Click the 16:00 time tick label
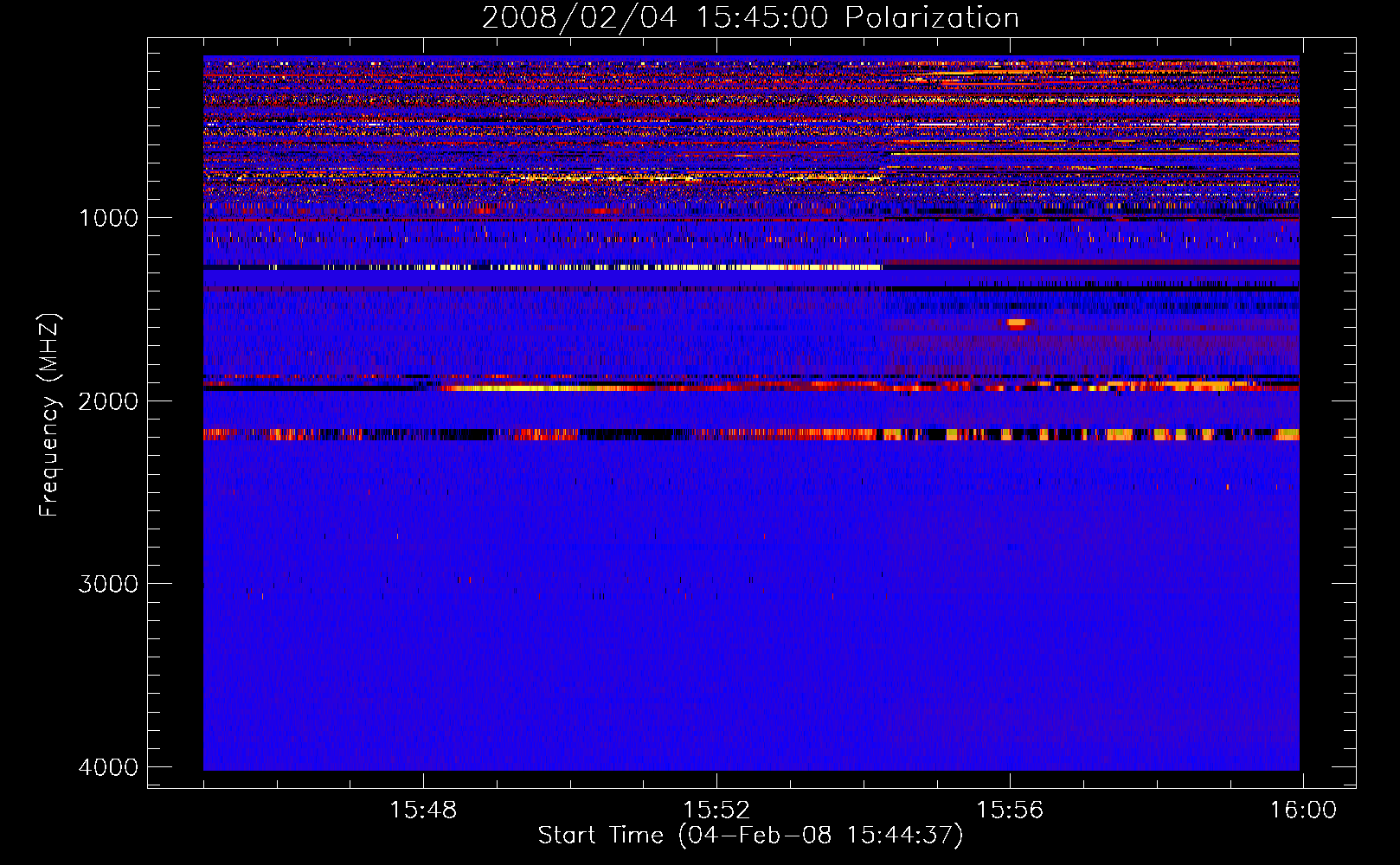This screenshot has height=865, width=1400. [x=1303, y=811]
